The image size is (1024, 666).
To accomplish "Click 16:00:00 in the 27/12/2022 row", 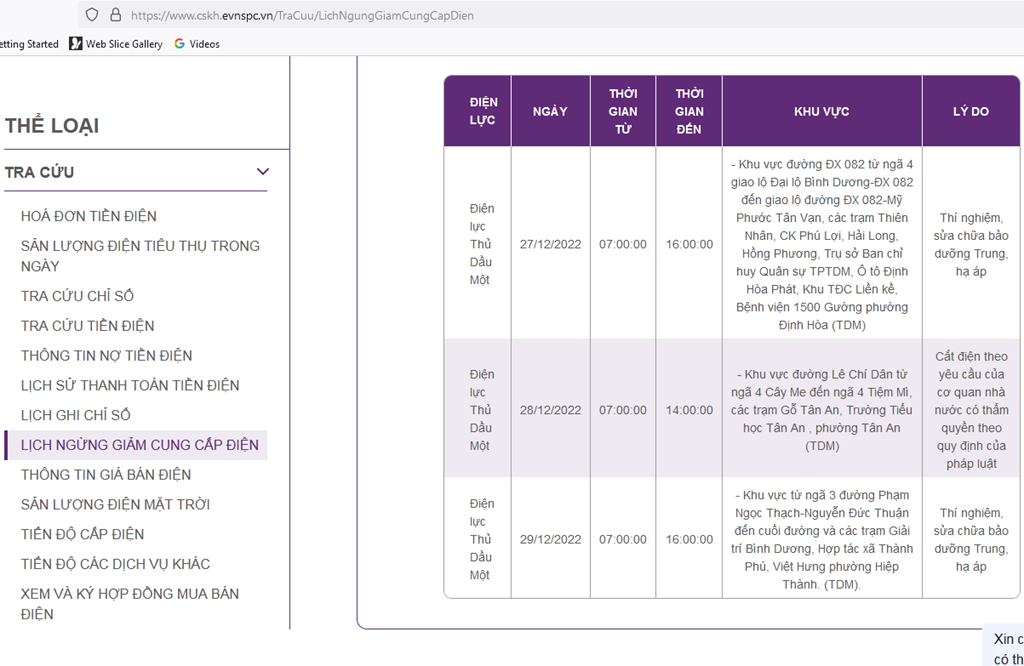I will click(x=689, y=244).
